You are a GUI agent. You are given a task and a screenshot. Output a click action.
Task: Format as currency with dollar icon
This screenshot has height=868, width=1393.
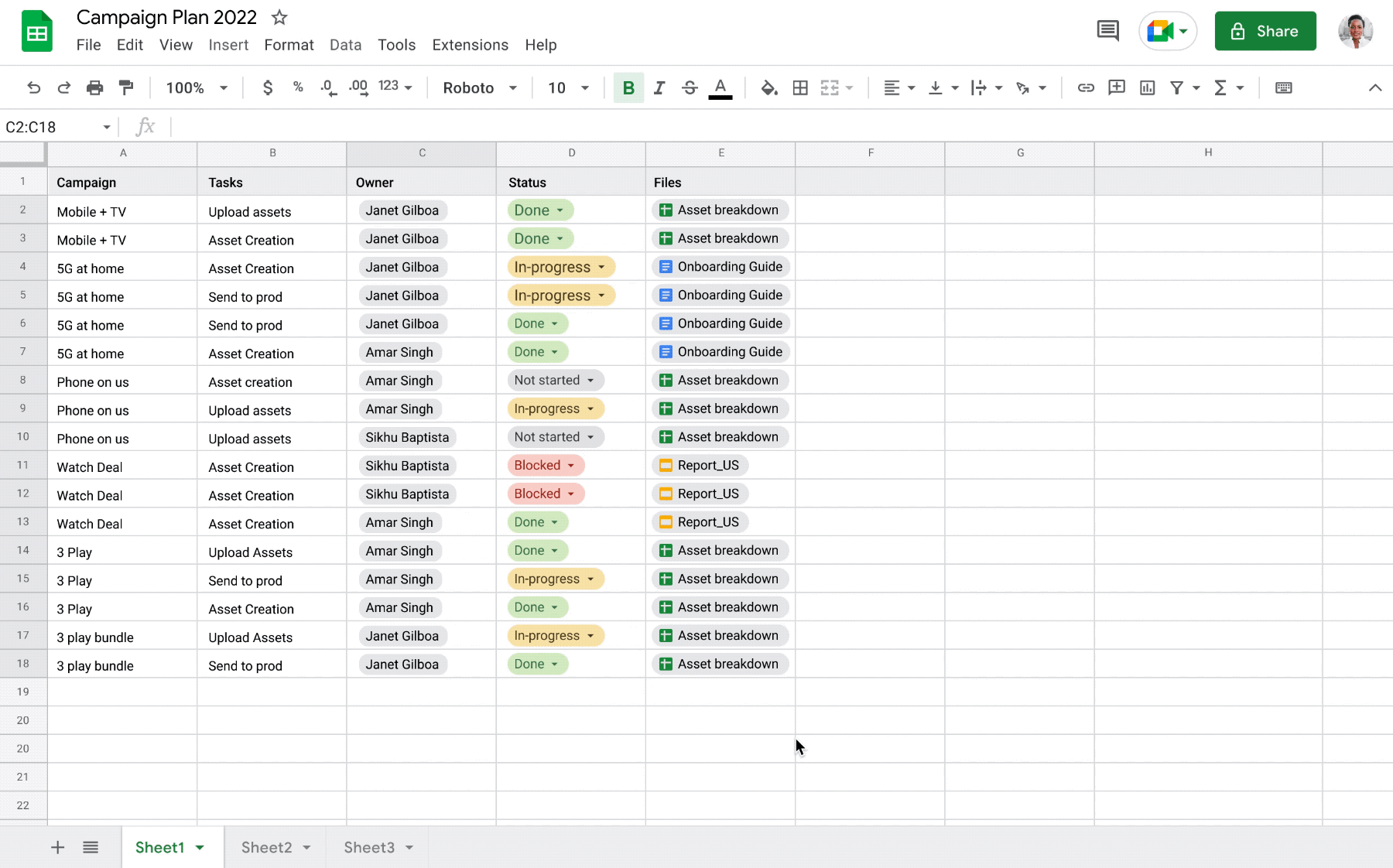268,88
